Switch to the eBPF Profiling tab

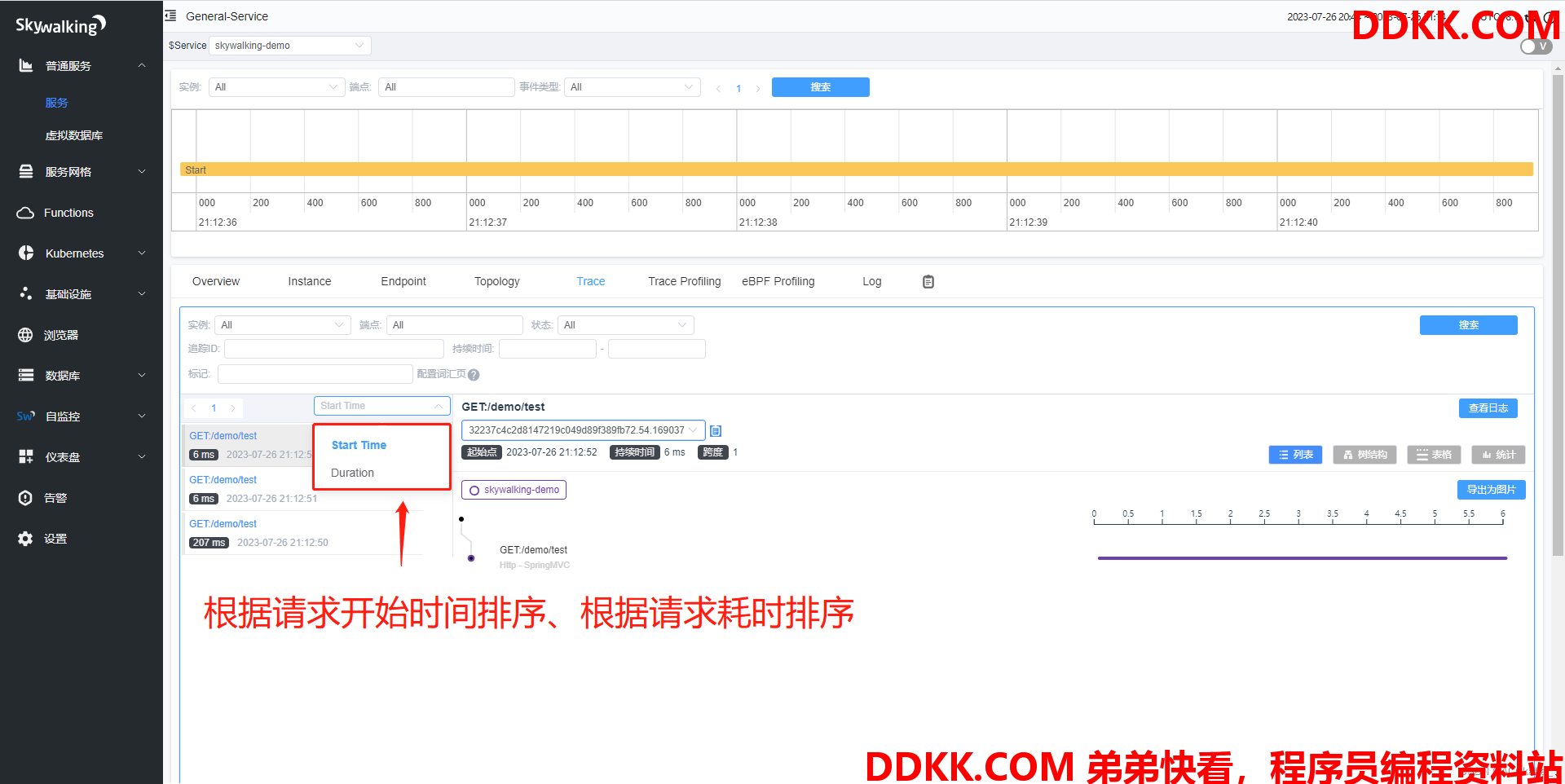click(778, 281)
